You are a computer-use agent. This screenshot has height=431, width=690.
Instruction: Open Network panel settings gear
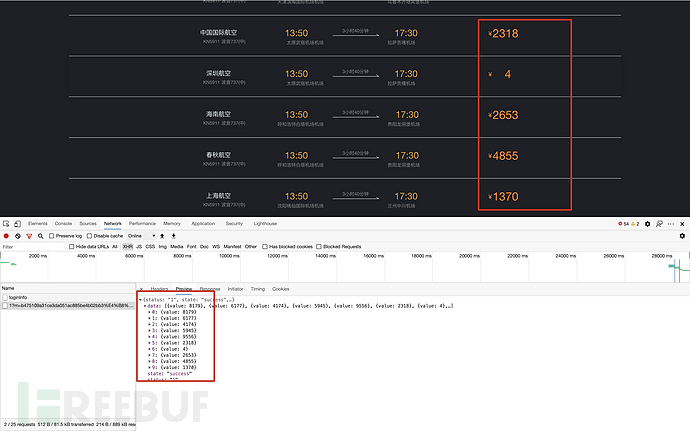pos(682,236)
